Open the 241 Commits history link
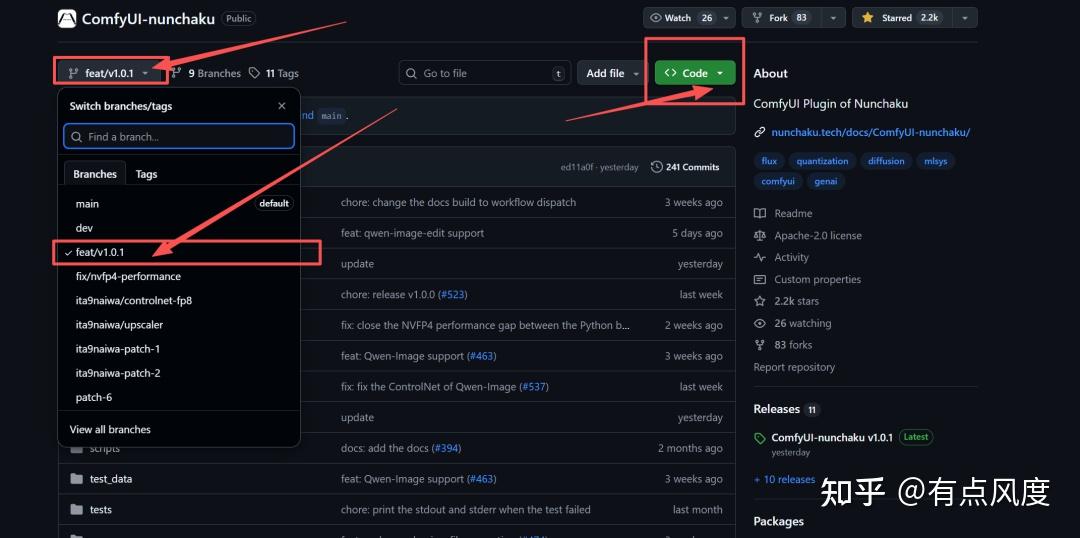The width and height of the screenshot is (1080, 538). coord(685,167)
